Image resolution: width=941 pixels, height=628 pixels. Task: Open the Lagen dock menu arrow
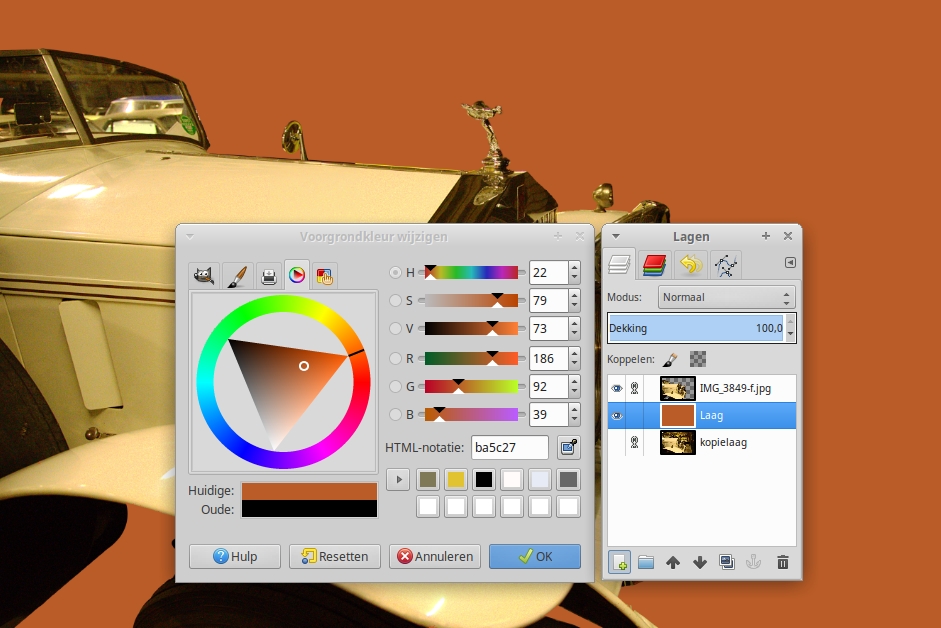coord(616,237)
